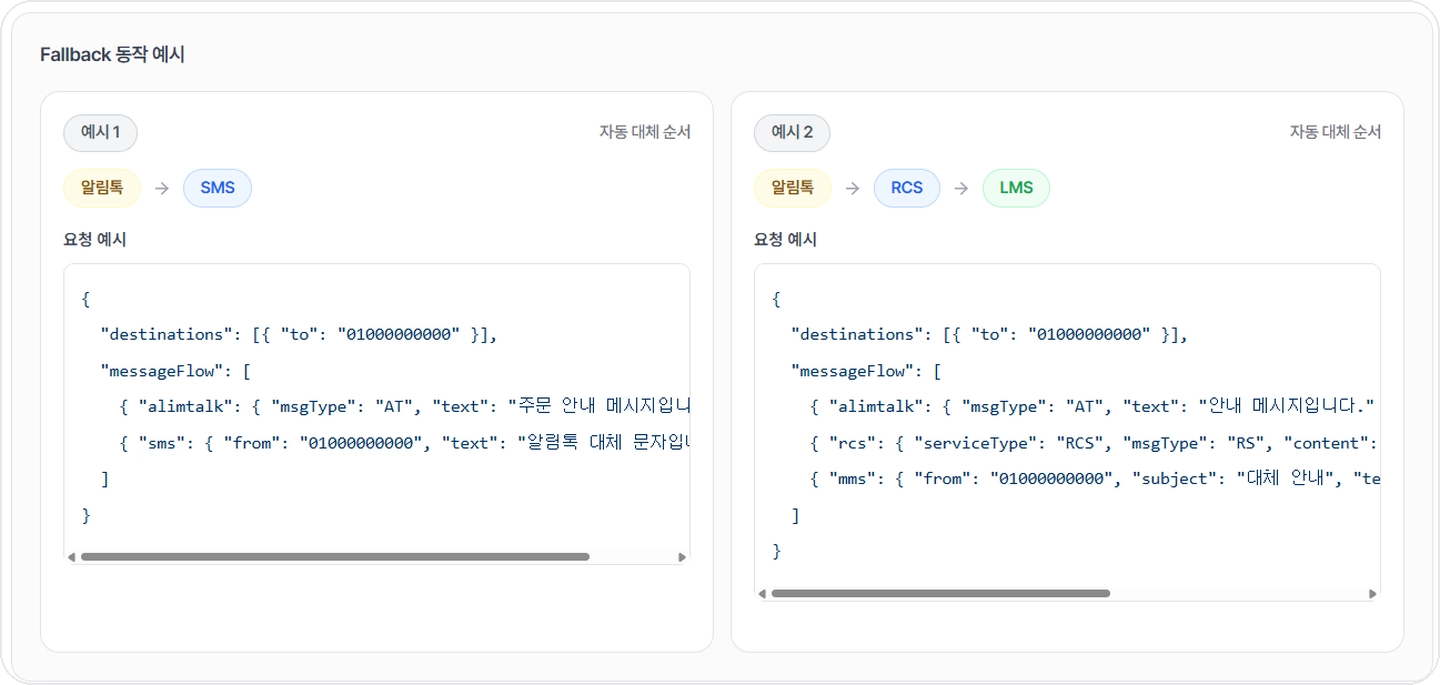Click 자동 대체 순서 label in 예시 1 card
This screenshot has height=685, width=1440.
point(645,132)
